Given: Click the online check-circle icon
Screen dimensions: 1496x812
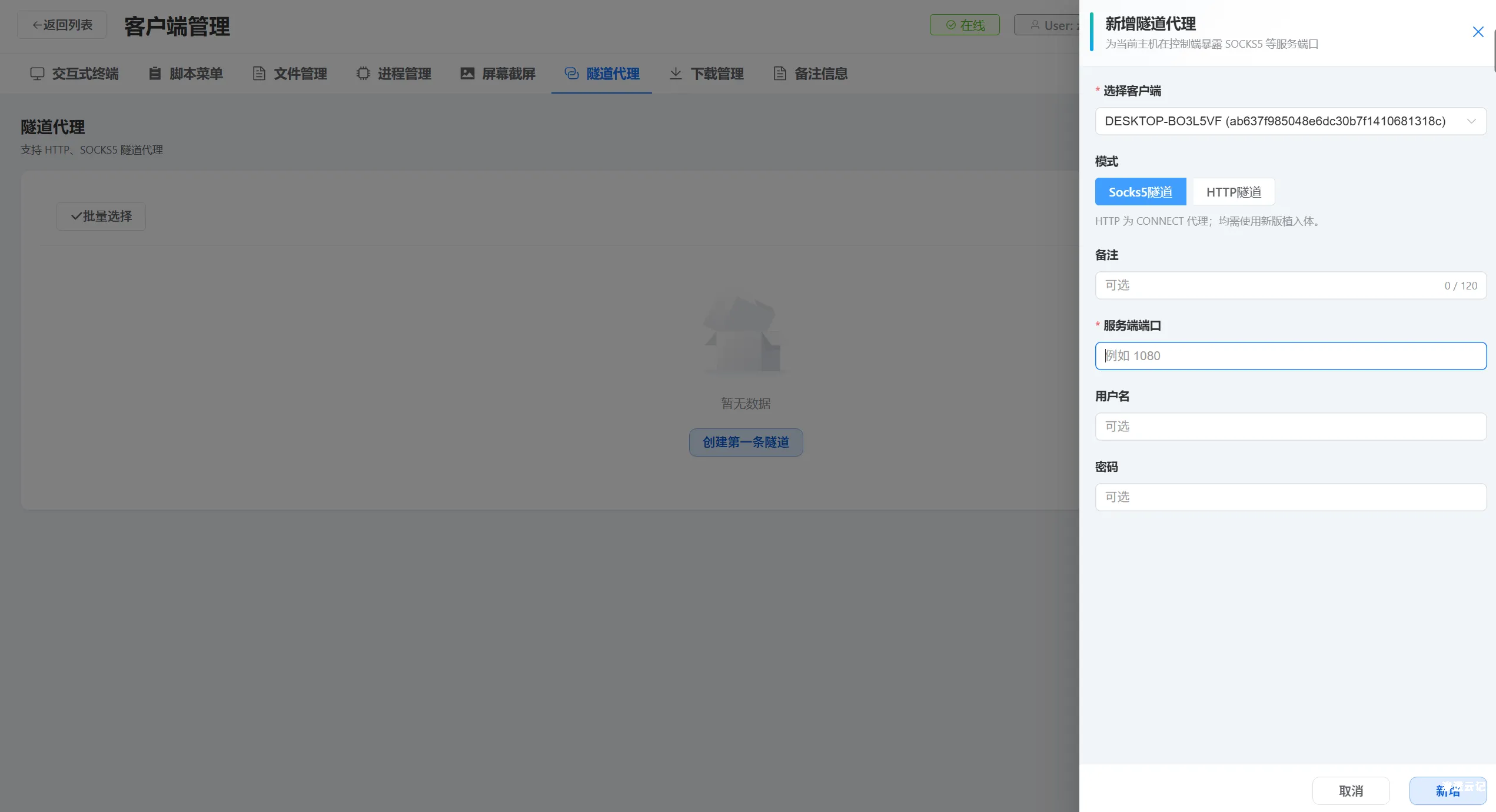Looking at the screenshot, I should [950, 25].
